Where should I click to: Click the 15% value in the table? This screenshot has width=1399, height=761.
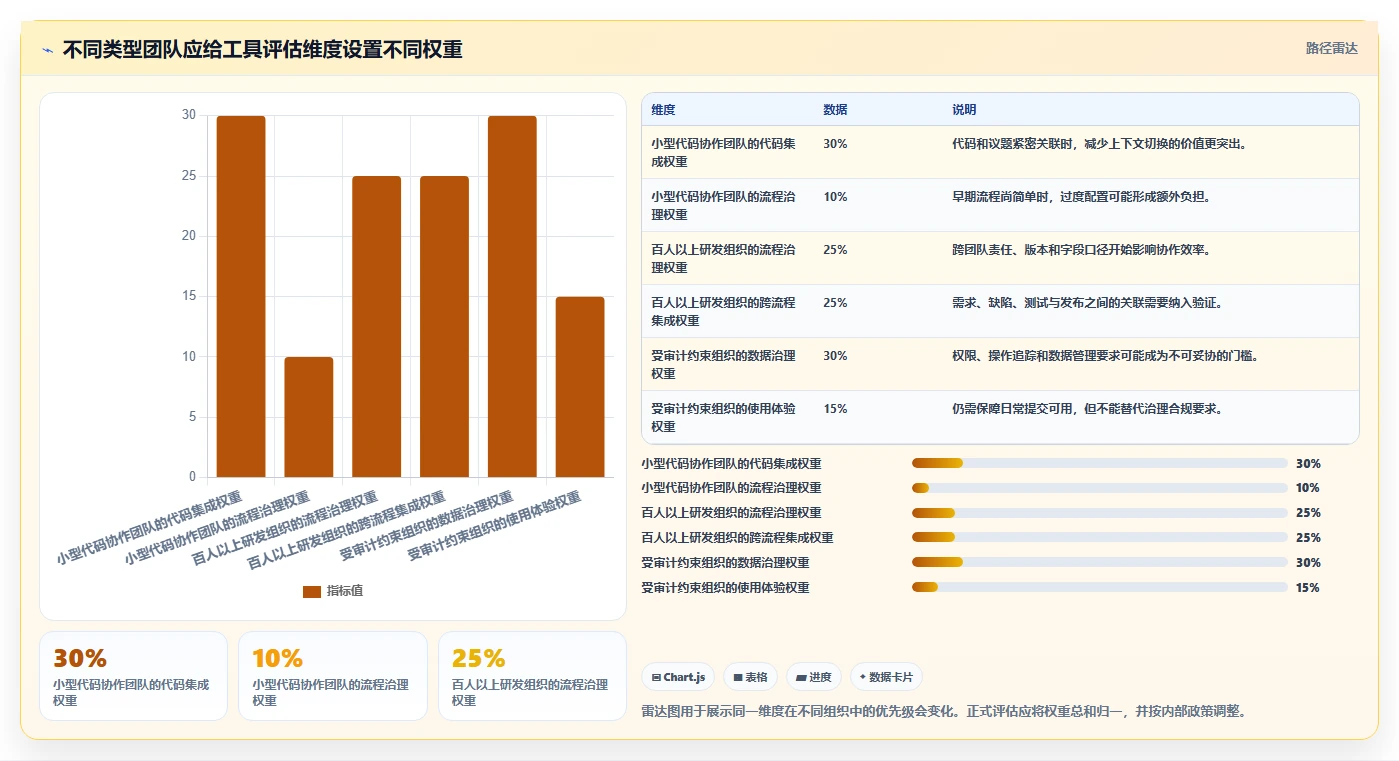pyautogui.click(x=835, y=409)
